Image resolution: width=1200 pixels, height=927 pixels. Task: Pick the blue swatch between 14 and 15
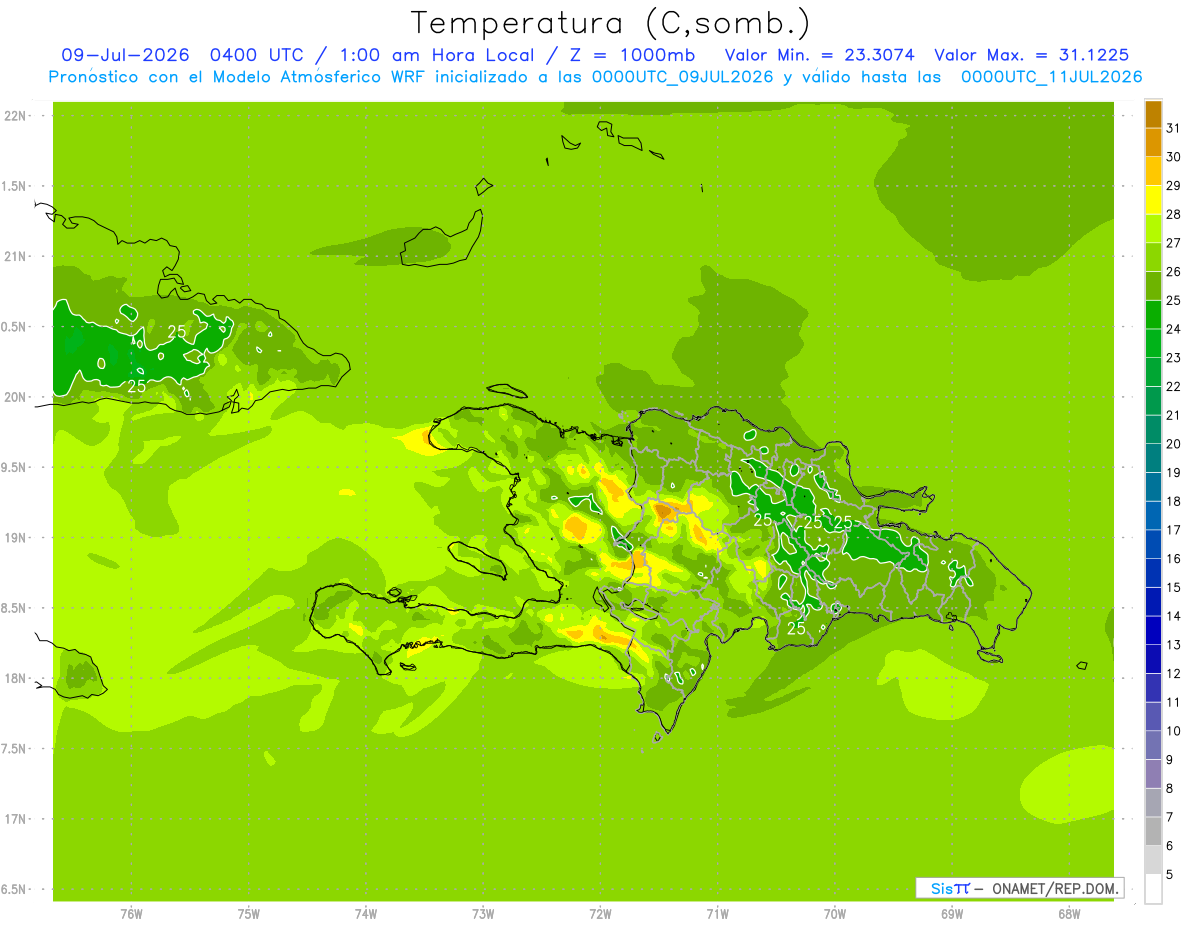pos(1153,601)
